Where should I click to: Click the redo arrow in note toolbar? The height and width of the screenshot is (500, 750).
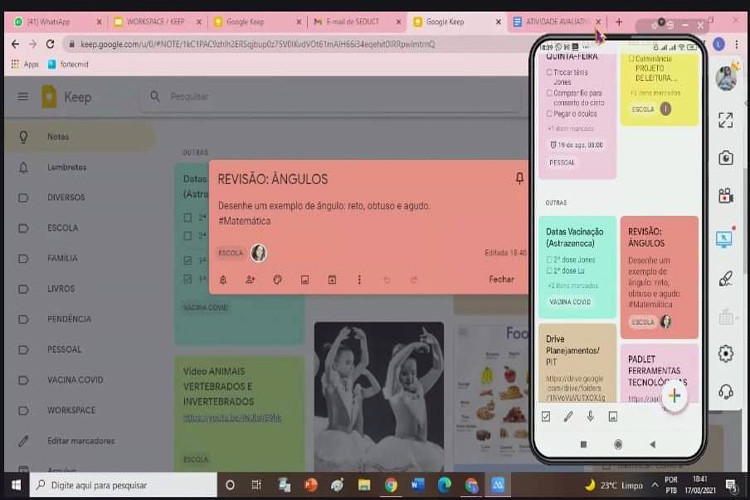[x=414, y=280]
